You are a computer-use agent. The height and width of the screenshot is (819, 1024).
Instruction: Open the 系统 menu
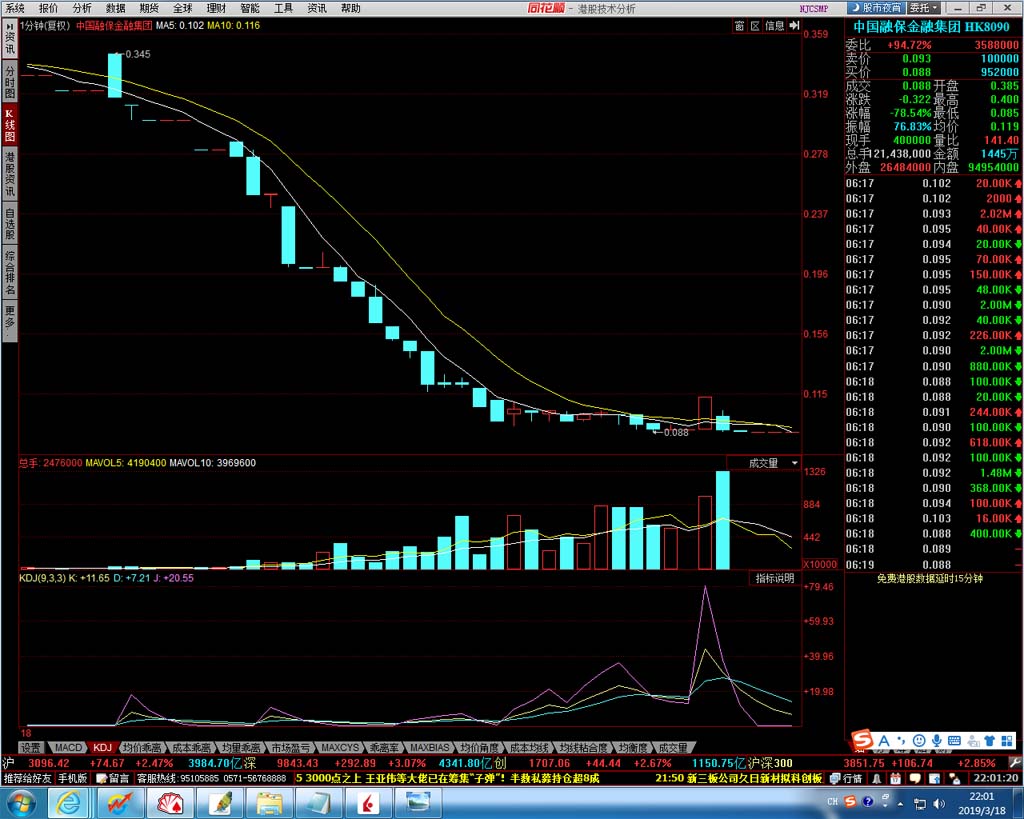tap(14, 8)
